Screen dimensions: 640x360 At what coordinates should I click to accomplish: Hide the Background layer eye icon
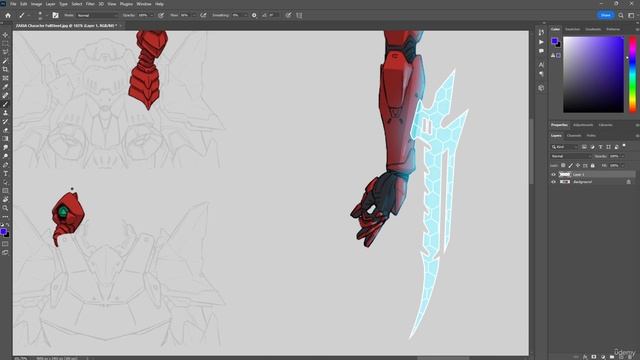point(553,182)
